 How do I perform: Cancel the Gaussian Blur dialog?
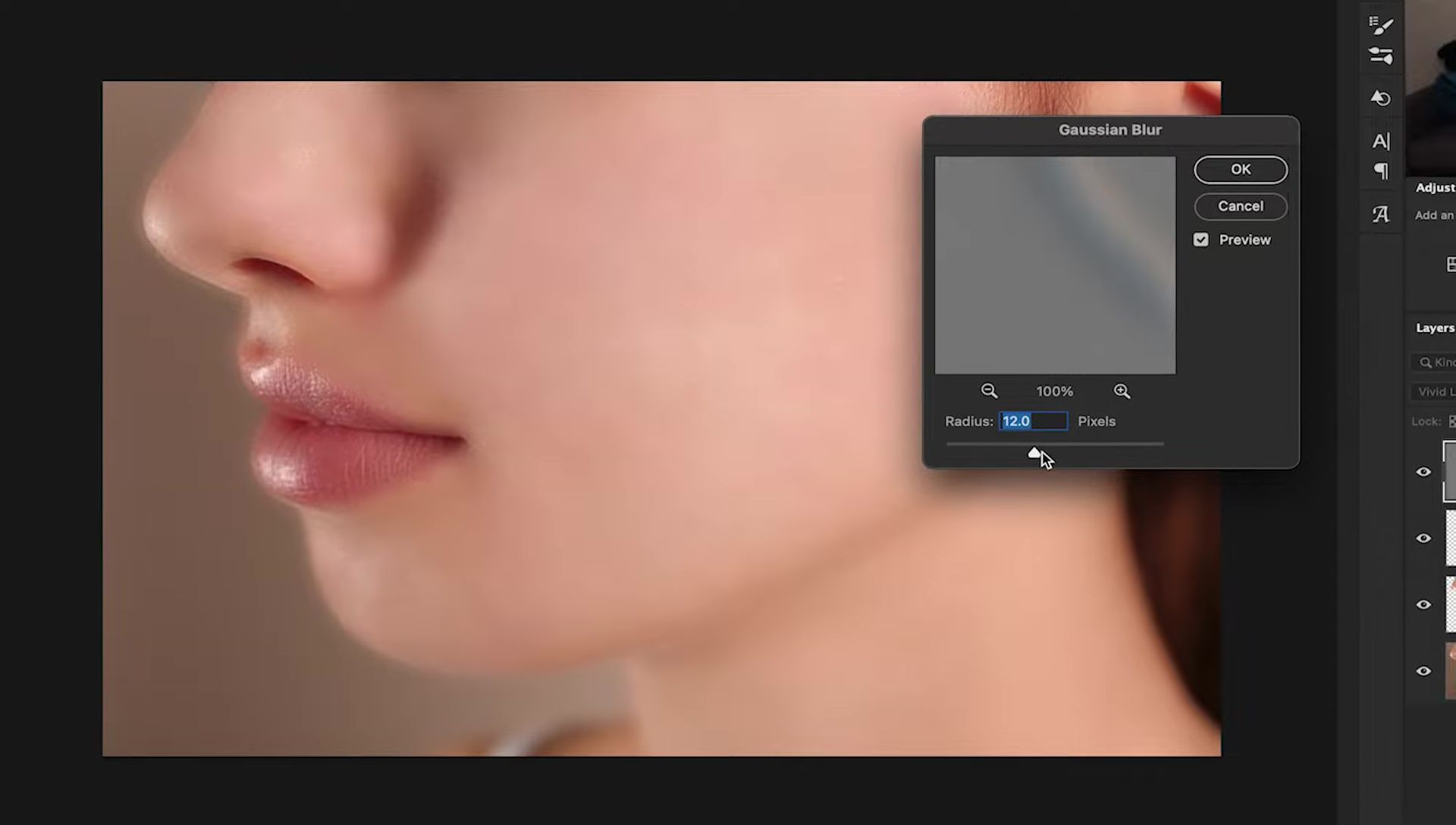tap(1241, 206)
